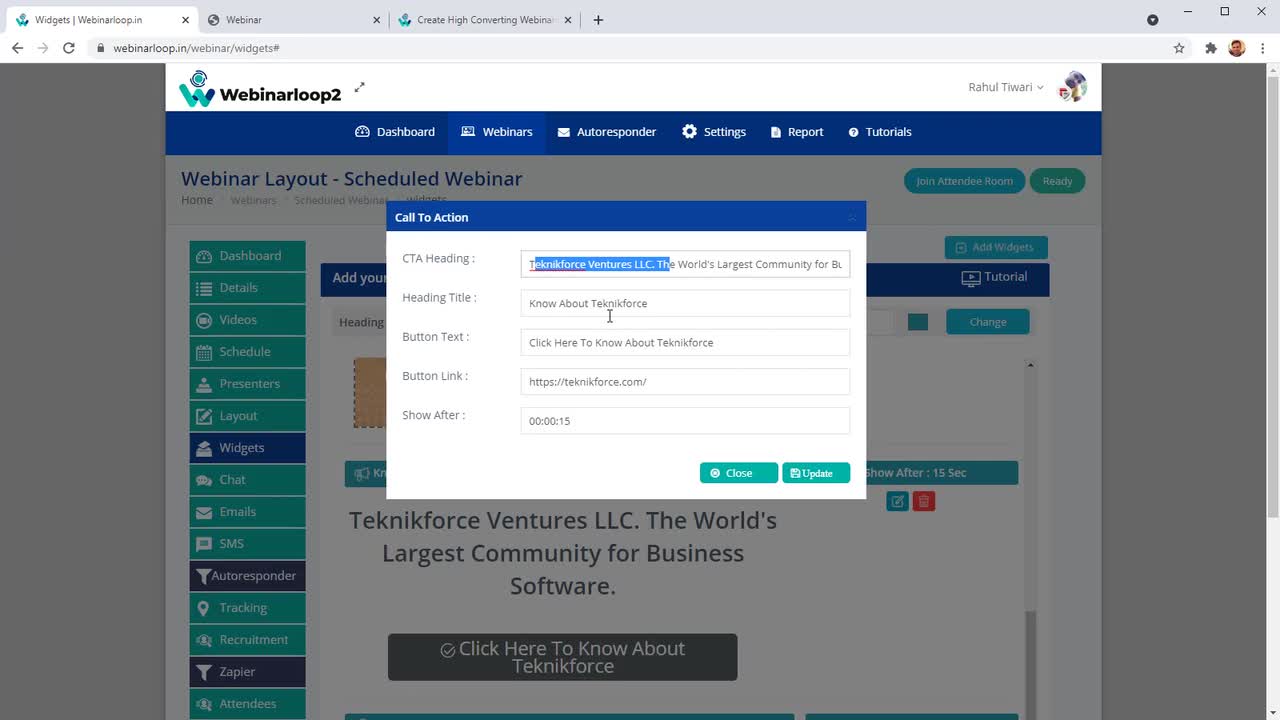Select SMS in the left sidebar
1280x720 pixels.
point(248,544)
